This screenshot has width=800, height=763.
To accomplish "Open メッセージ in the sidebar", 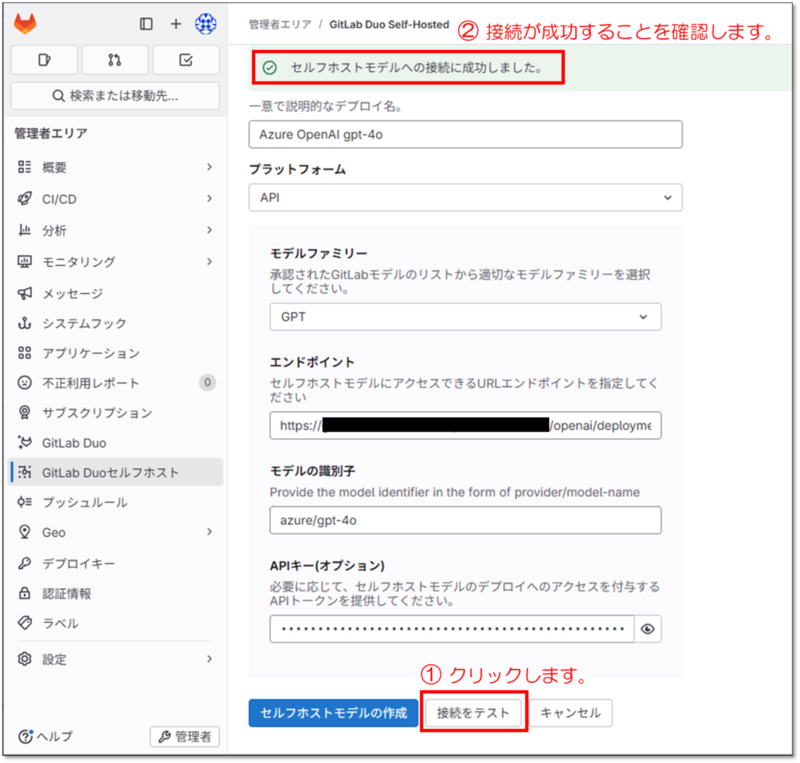I will click(x=116, y=293).
